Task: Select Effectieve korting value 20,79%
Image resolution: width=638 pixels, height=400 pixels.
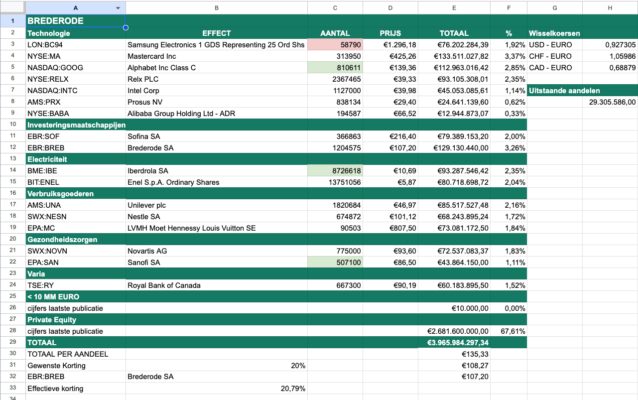Action: (x=216, y=389)
